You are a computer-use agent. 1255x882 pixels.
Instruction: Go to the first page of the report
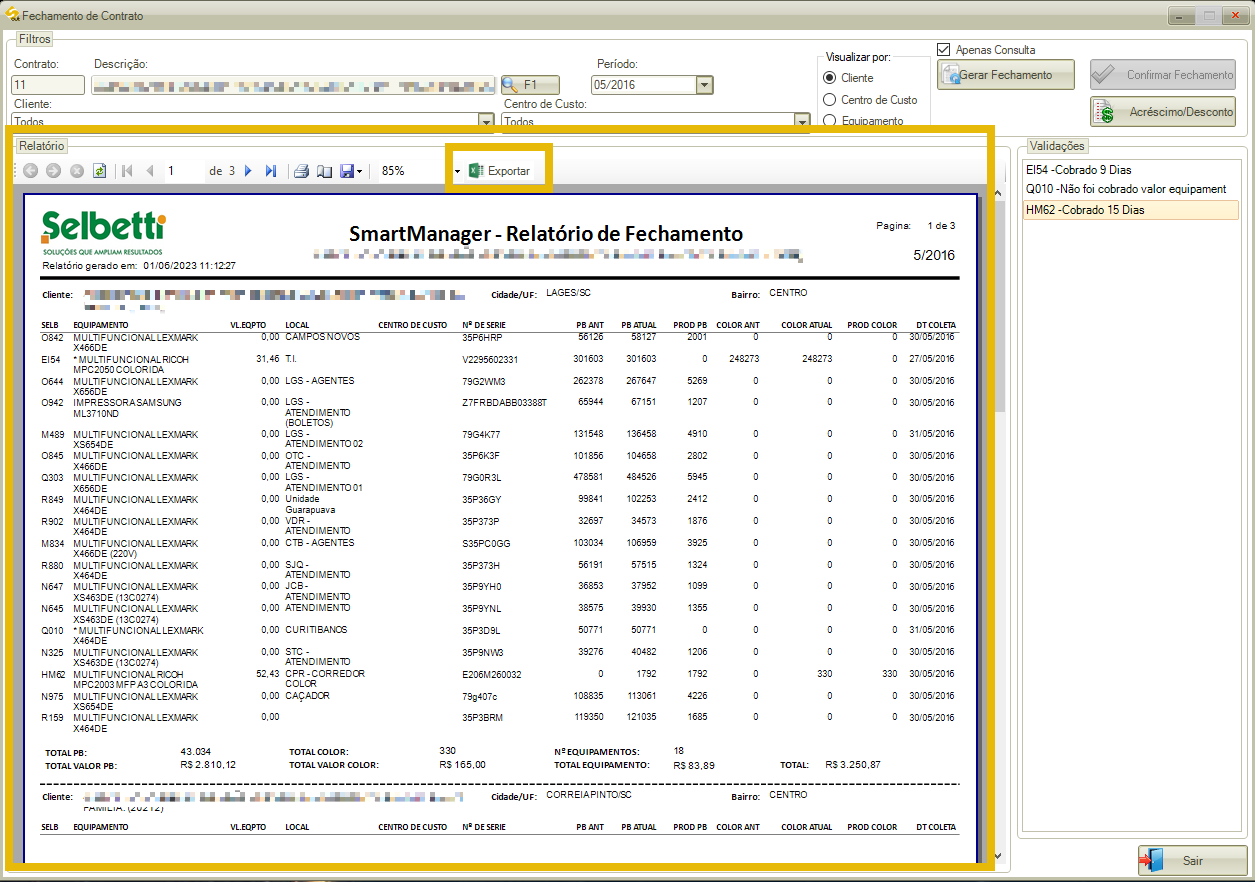pyautogui.click(x=127, y=171)
